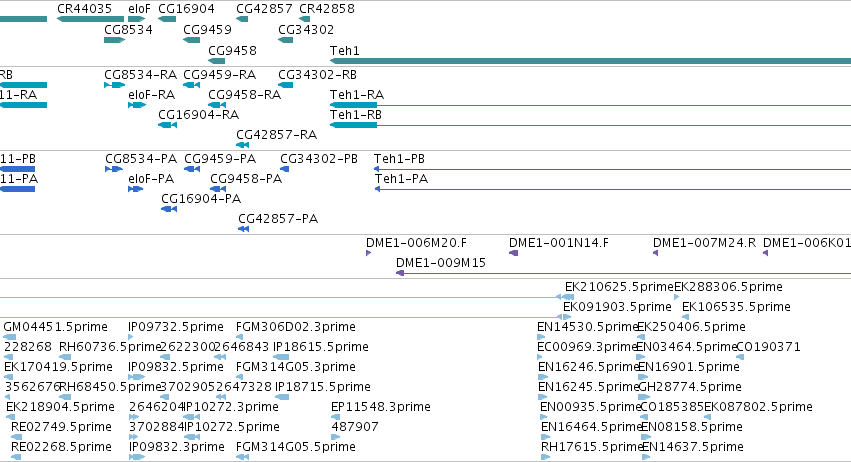Select the EN16901.5prime EST label
The height and width of the screenshot is (462, 851).
tap(689, 367)
